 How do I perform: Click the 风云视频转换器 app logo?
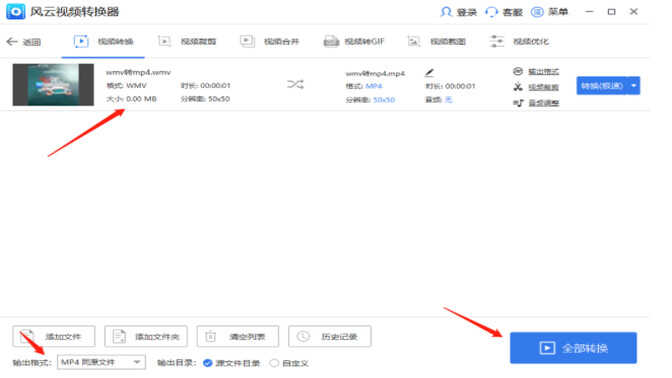coord(16,12)
